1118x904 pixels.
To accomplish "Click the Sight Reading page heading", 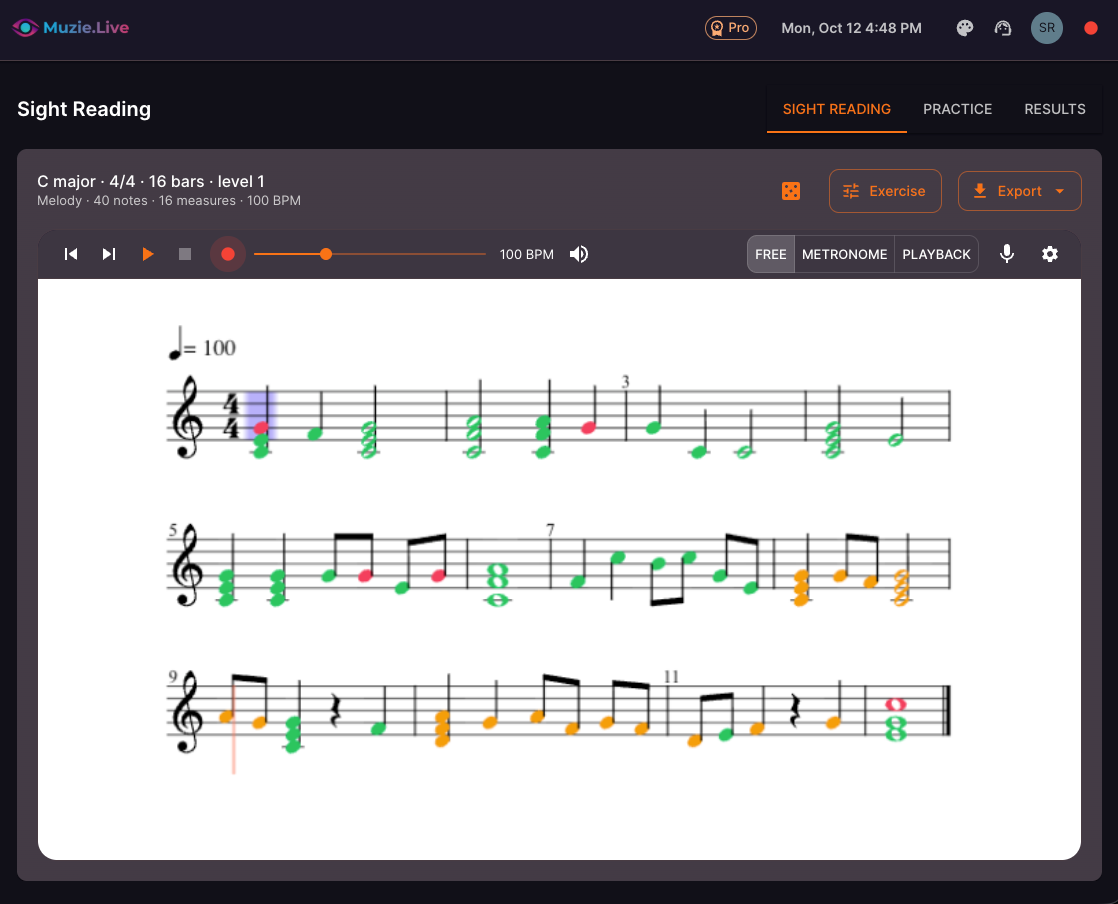I will [x=84, y=109].
